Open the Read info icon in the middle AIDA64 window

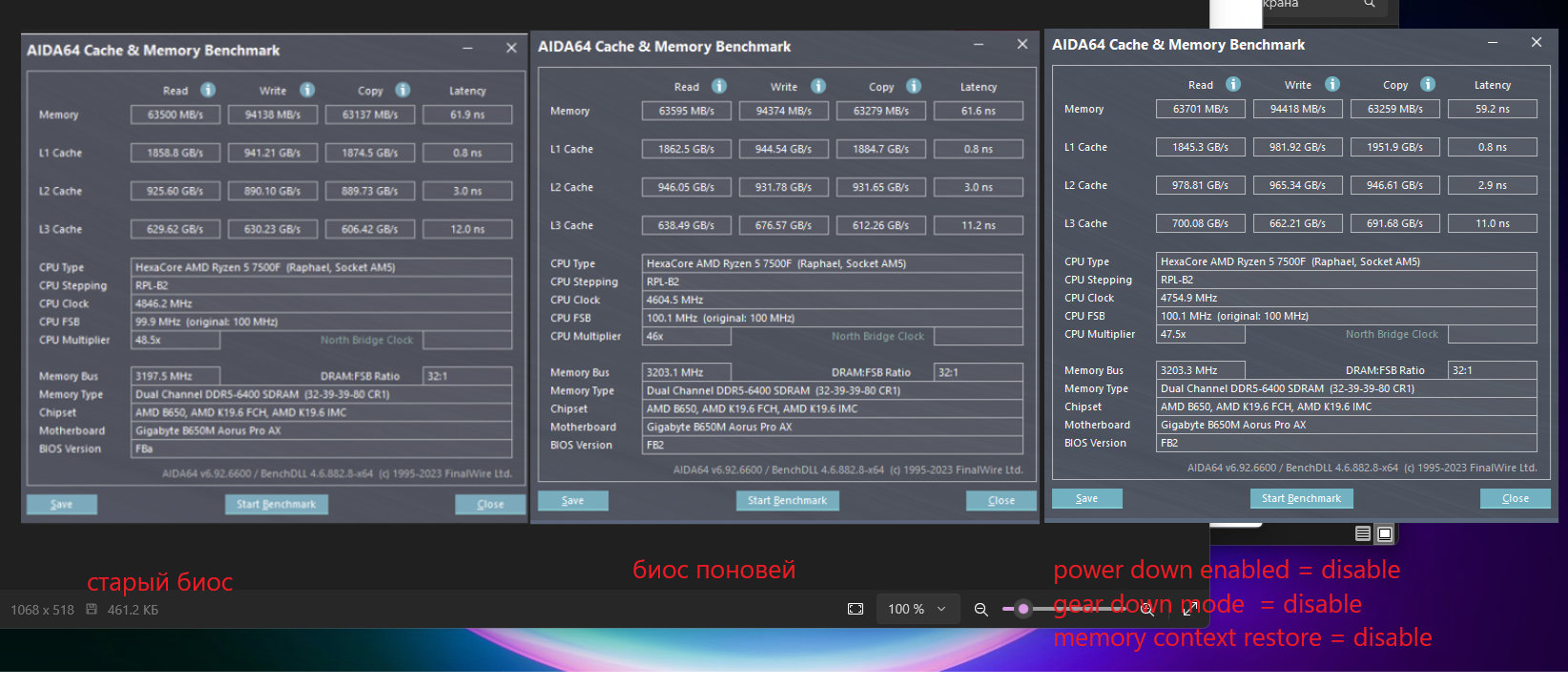[719, 86]
